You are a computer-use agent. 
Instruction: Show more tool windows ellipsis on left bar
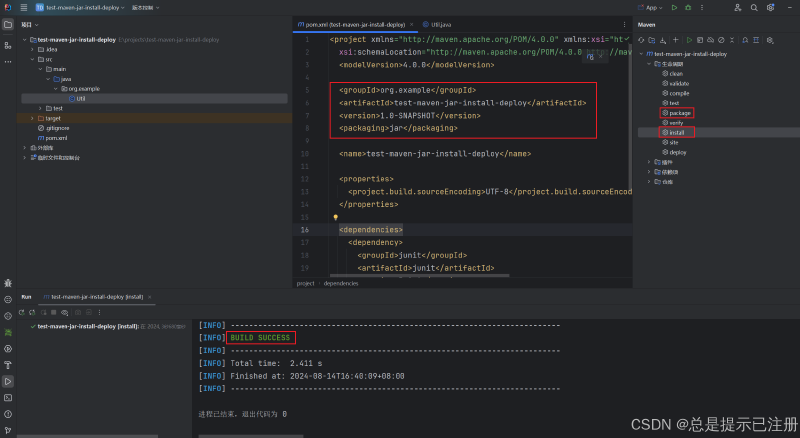[8, 62]
